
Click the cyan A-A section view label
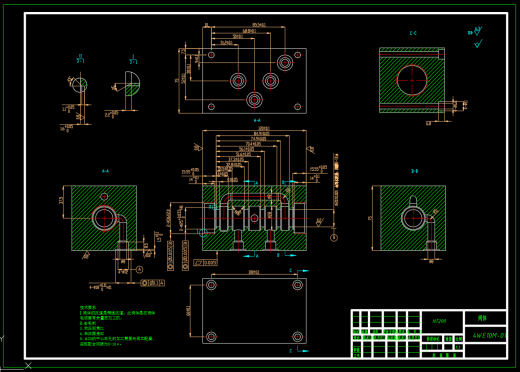[x=105, y=171]
